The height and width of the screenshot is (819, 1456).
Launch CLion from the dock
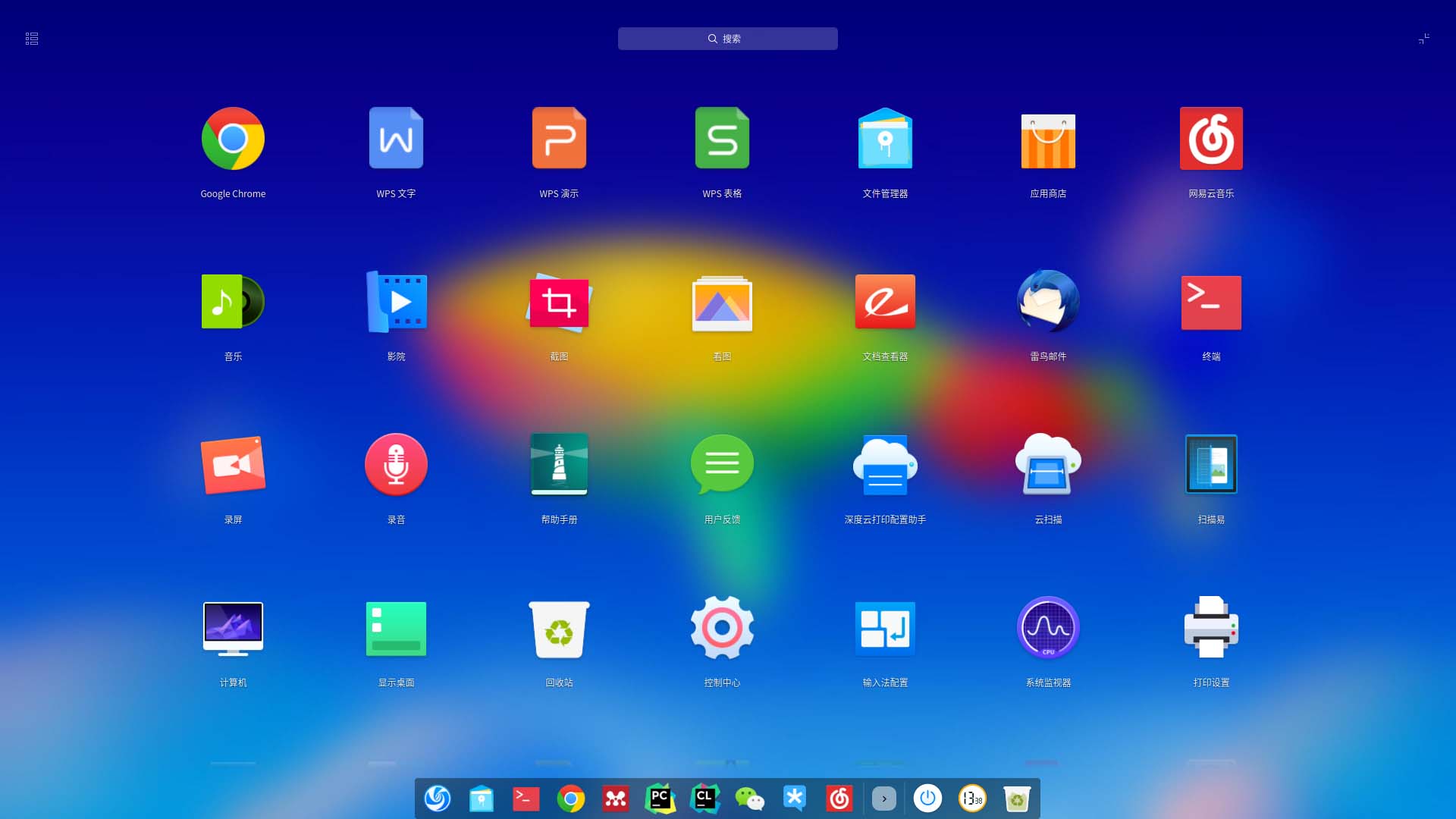705,799
